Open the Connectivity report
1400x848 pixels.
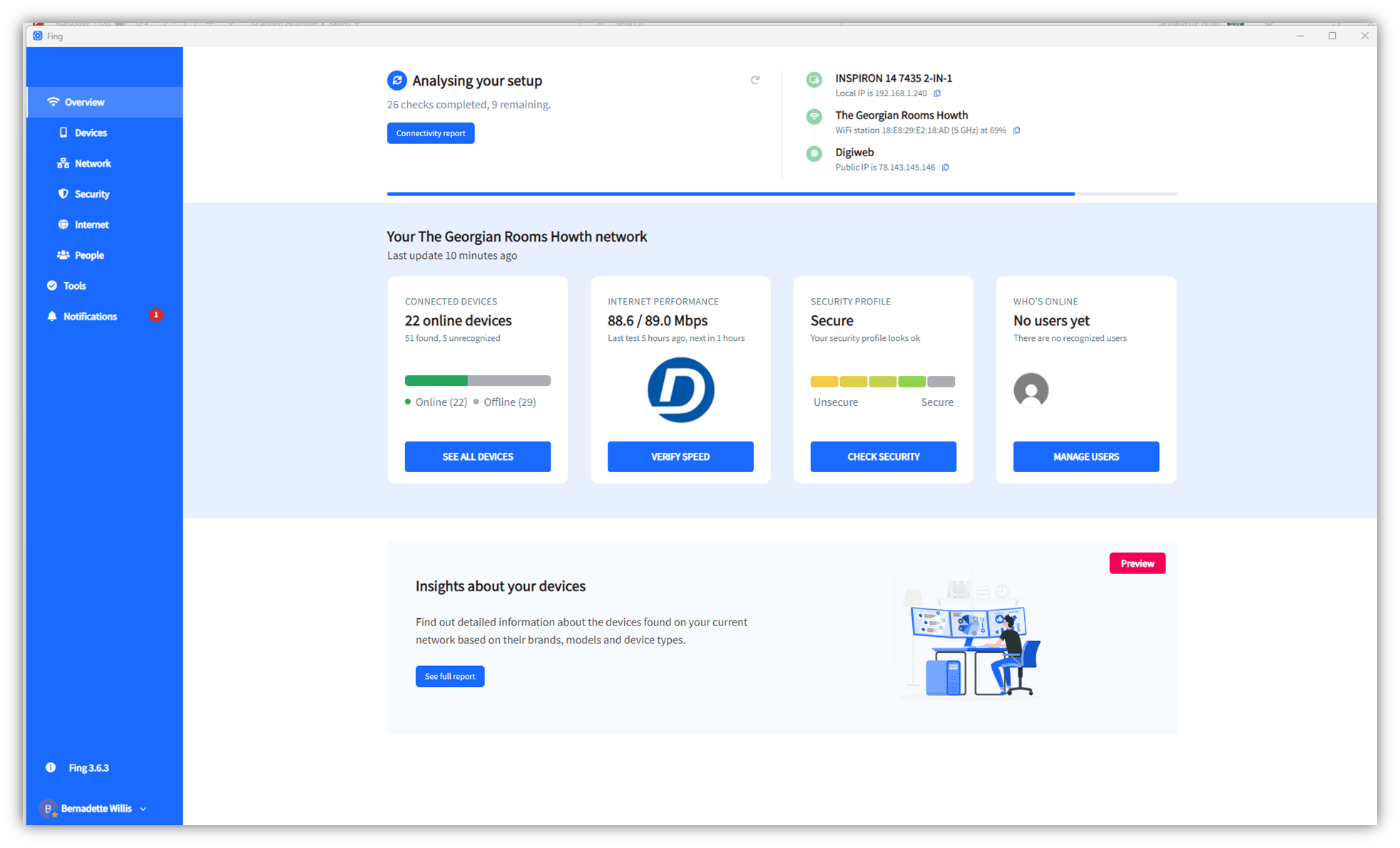coord(430,133)
